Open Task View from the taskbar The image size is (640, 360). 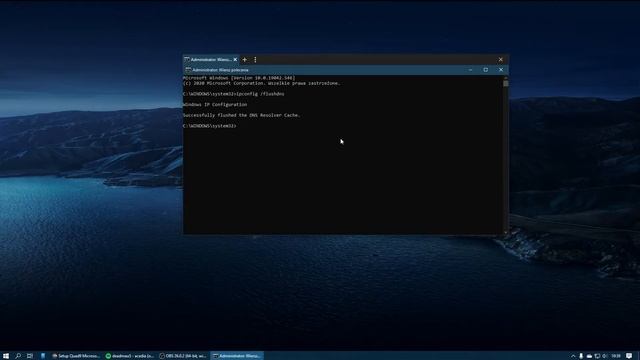click(x=30, y=356)
